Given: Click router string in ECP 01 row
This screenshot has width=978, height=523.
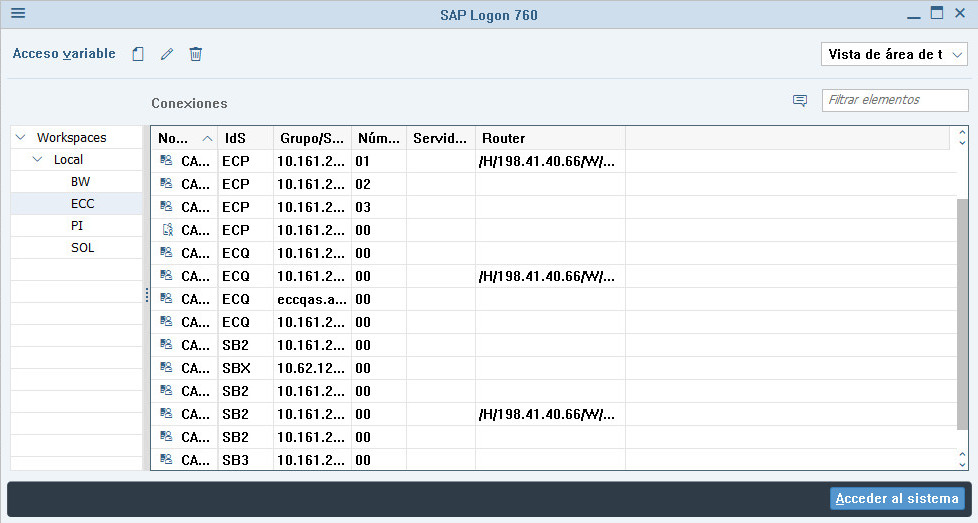Looking at the screenshot, I should point(547,161).
